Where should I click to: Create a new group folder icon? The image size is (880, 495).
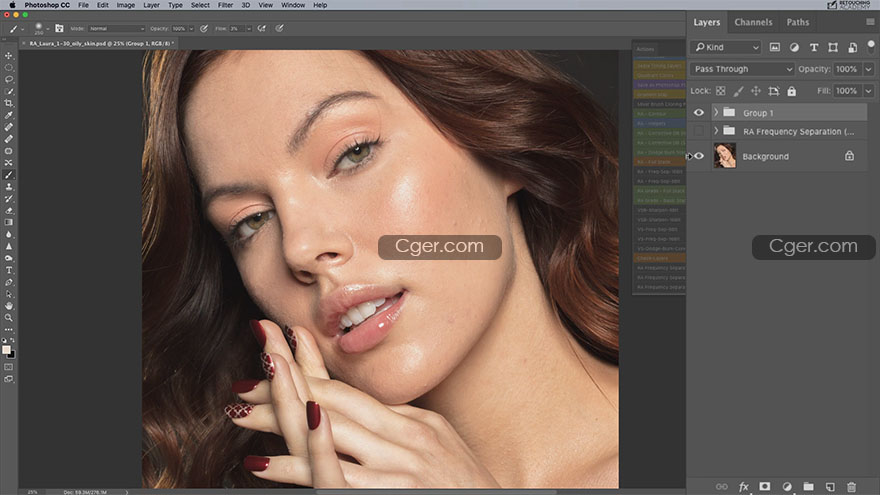pos(808,487)
